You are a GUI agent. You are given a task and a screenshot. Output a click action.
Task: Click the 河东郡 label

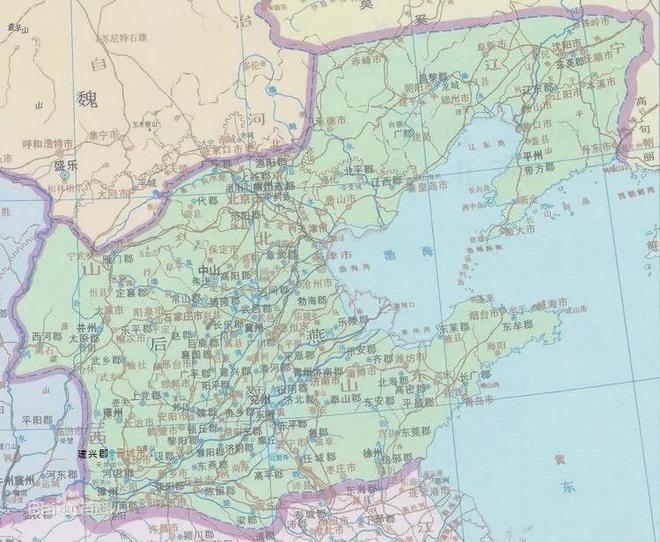[x=63, y=474]
